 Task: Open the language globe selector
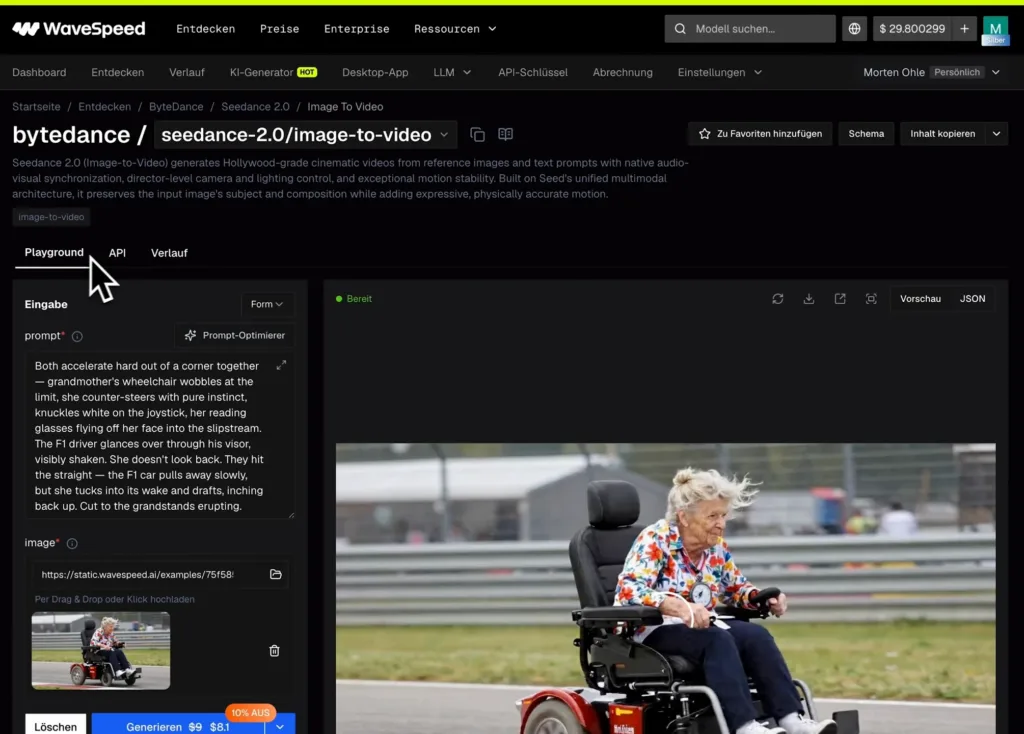point(854,29)
